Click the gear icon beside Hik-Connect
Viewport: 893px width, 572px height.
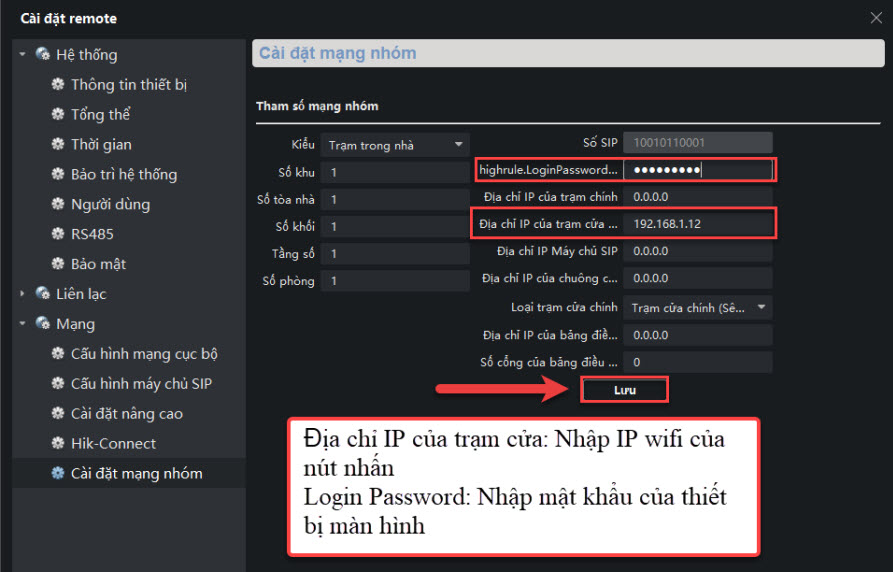tap(58, 444)
